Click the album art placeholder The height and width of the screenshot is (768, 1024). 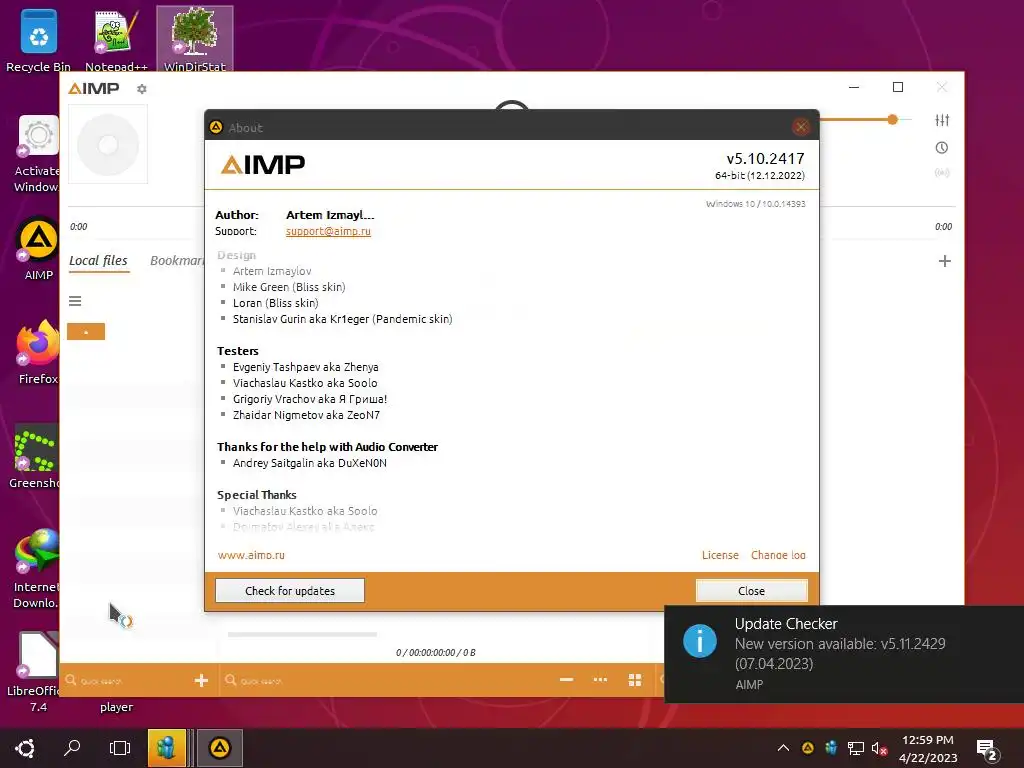coord(108,144)
